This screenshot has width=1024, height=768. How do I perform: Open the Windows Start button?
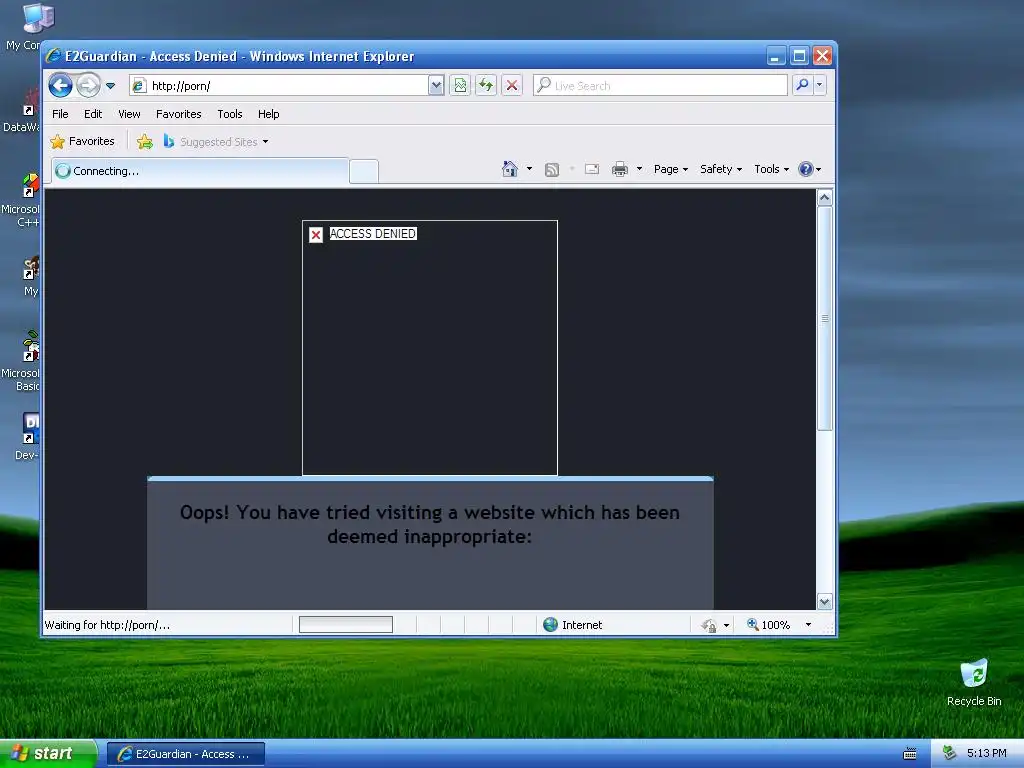[x=48, y=754]
